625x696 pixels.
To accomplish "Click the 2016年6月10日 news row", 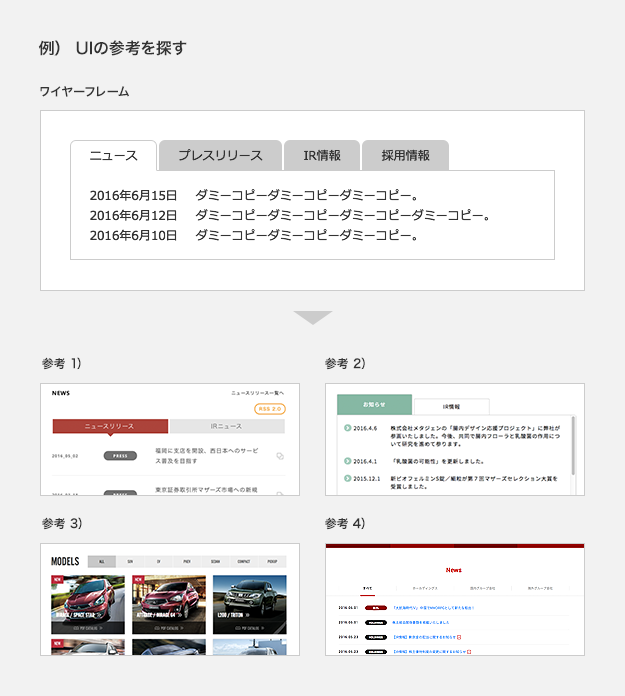I will (x=254, y=235).
